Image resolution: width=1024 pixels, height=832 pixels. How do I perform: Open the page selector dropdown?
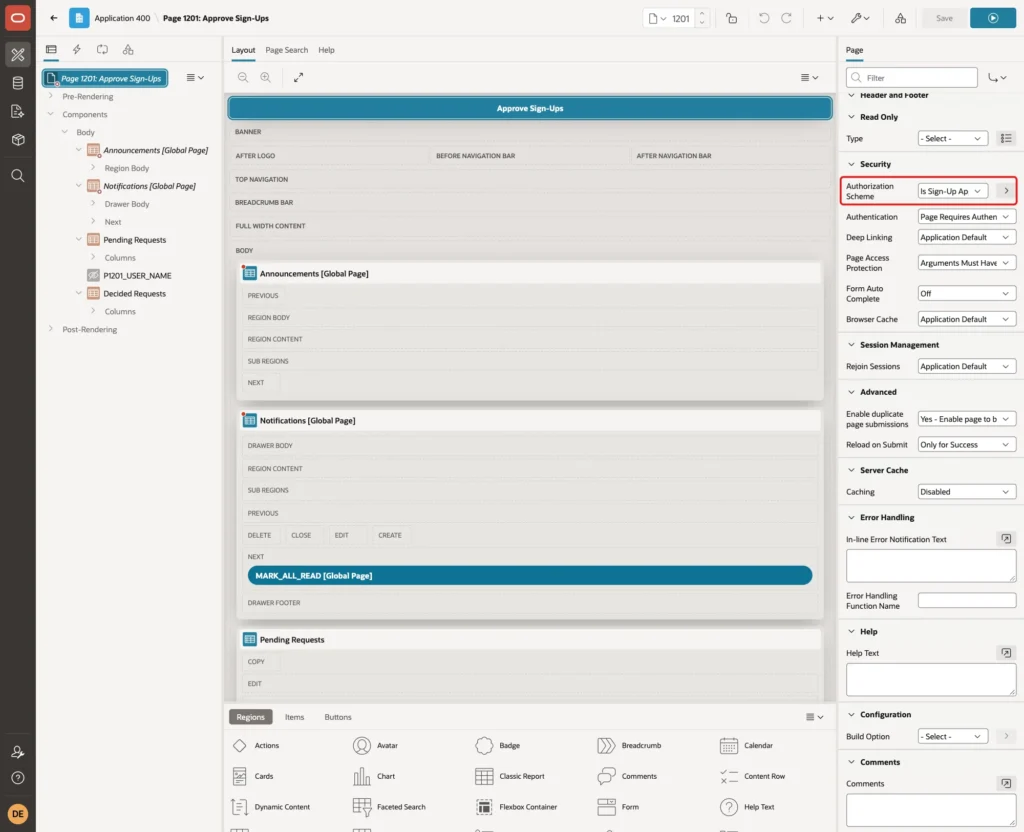(658, 18)
